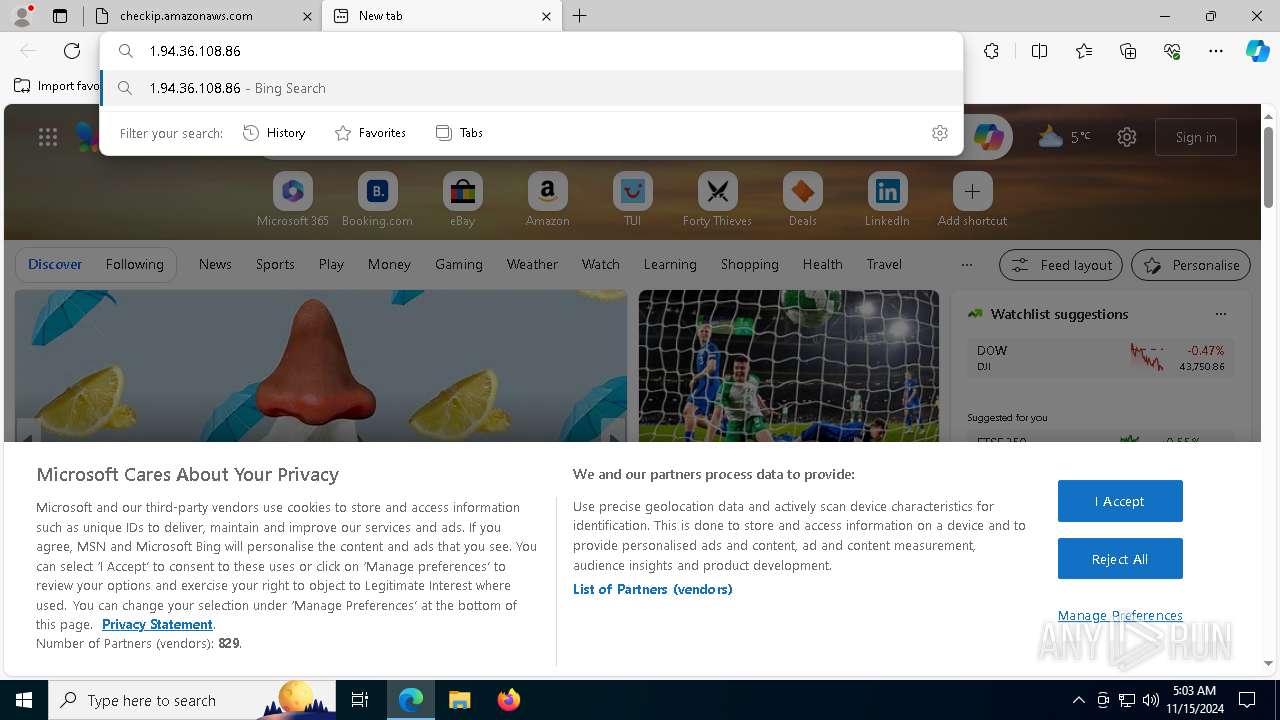Screen dimensions: 1280x720
Task: Open the browser profile icon
Action: pos(22,15)
